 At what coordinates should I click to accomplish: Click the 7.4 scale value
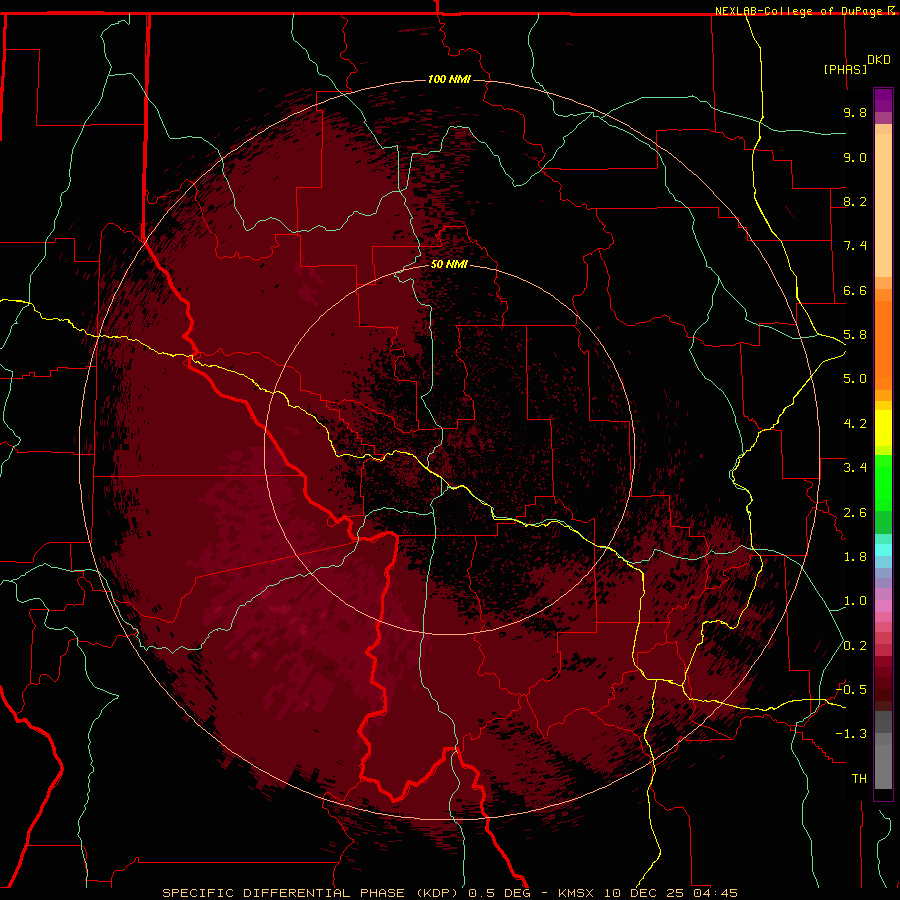coord(855,246)
